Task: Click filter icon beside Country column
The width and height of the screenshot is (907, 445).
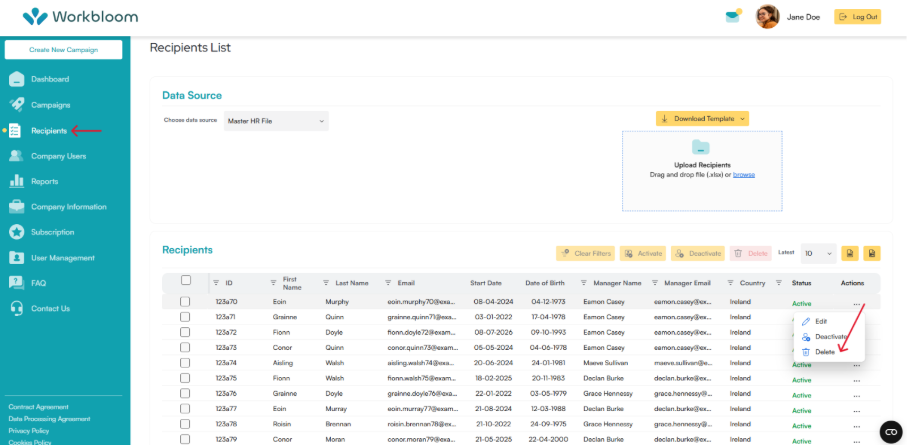Action: pos(731,283)
